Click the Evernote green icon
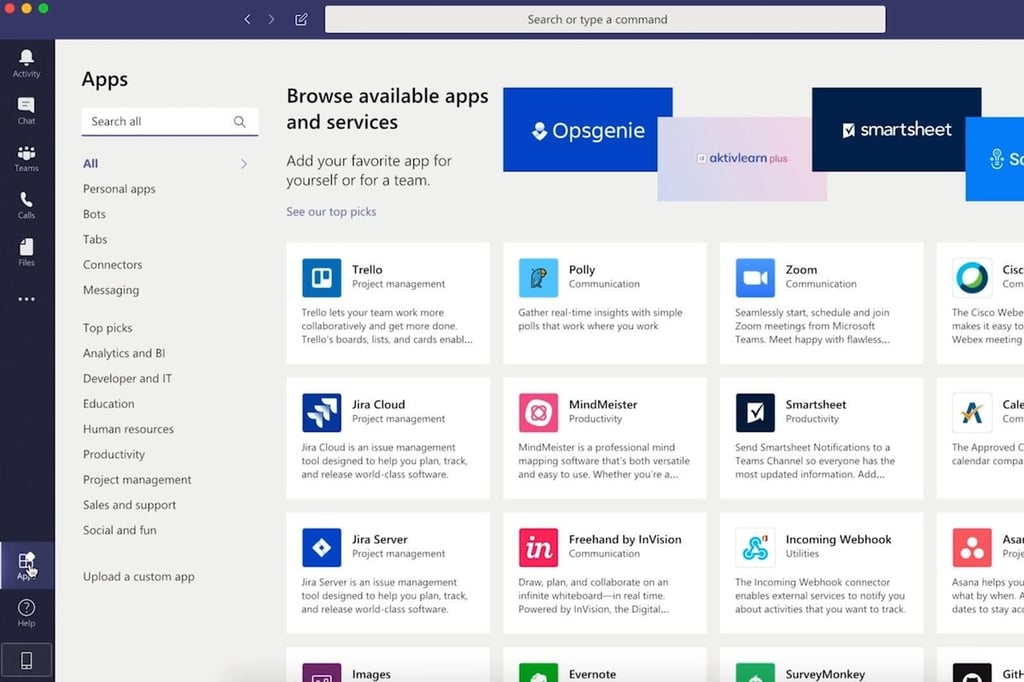This screenshot has width=1024, height=682. pos(538,672)
